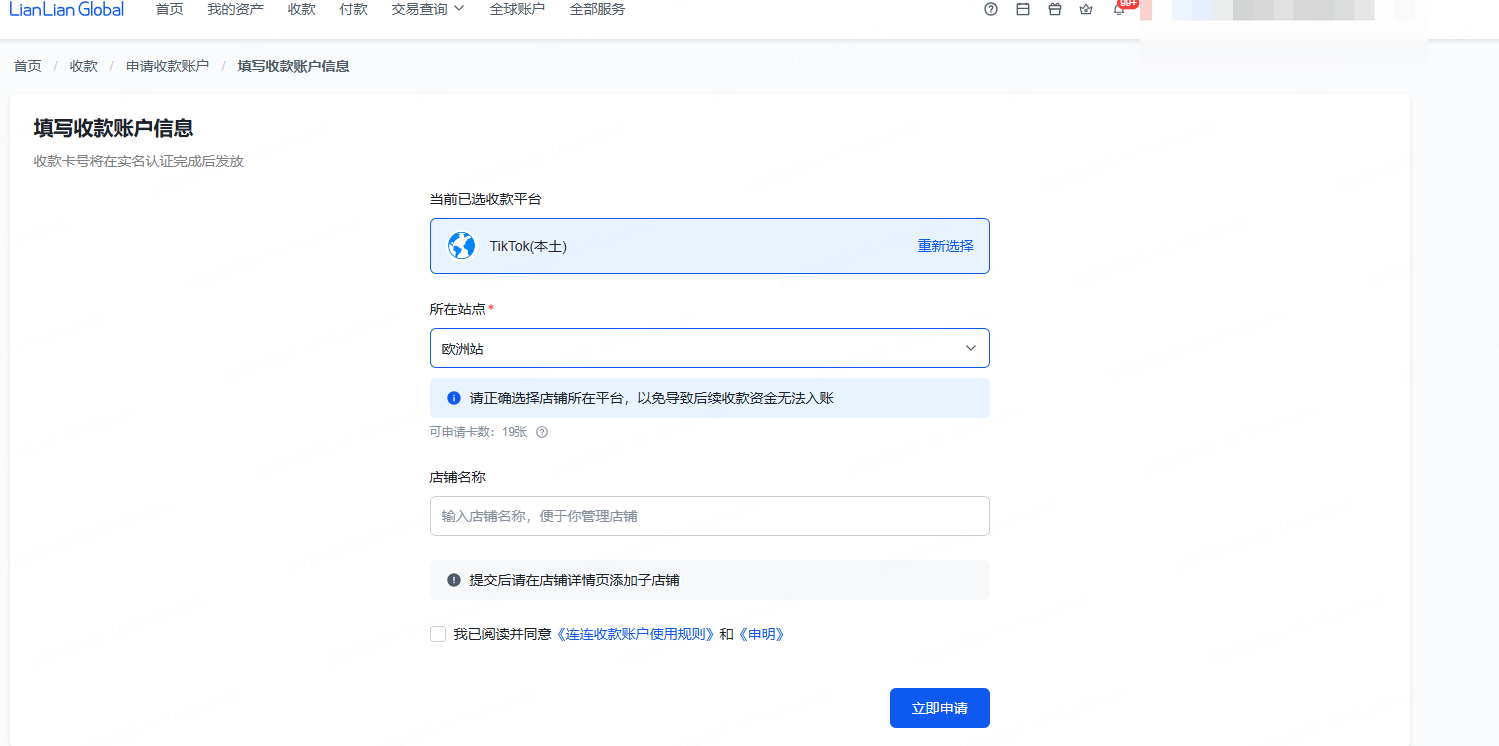
Task: Click the TikTok(本土) platform name
Action: (528, 246)
